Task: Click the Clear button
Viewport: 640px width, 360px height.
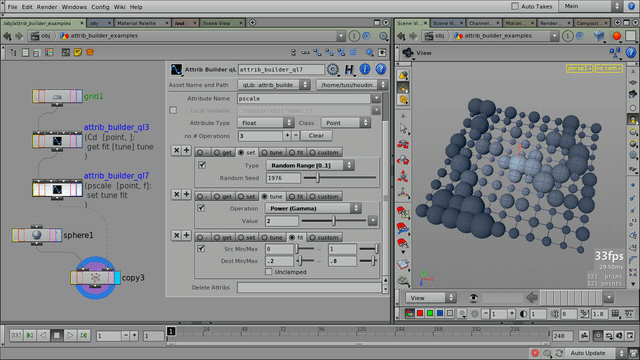Action: [x=316, y=136]
